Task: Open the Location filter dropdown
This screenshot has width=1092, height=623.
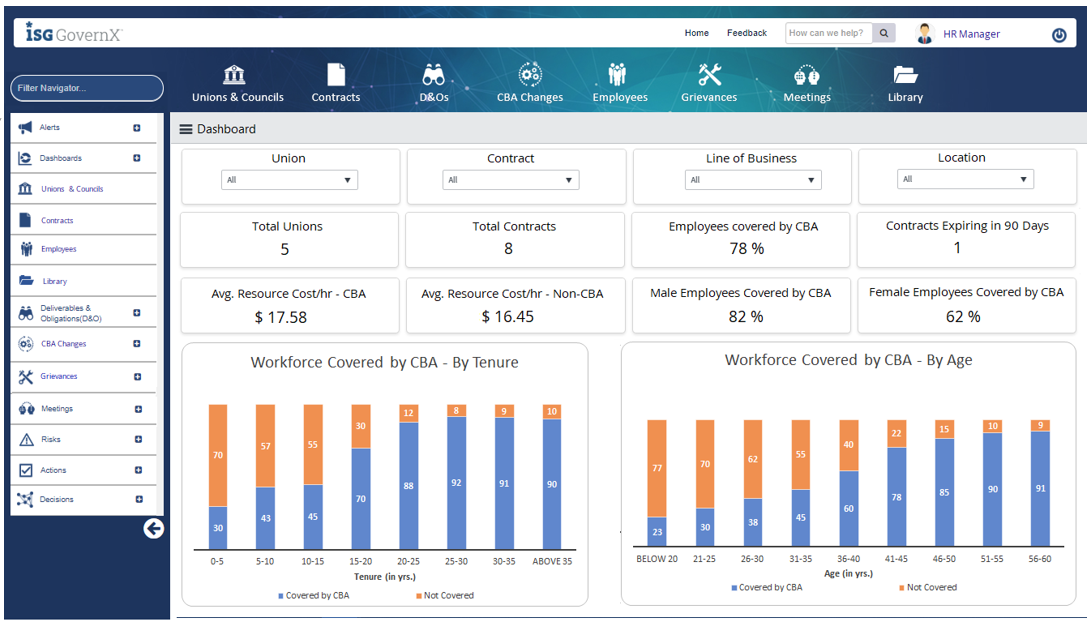Action: [x=965, y=180]
